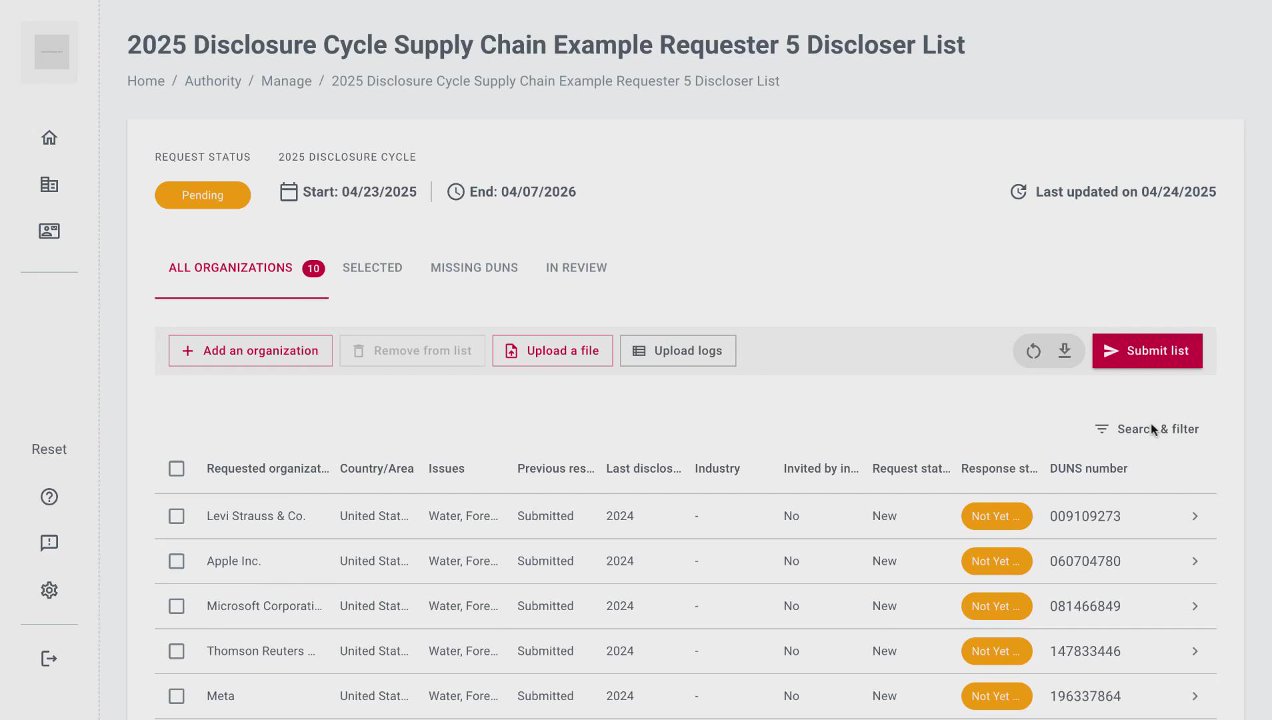Click the logout icon in sidebar

click(x=49, y=658)
